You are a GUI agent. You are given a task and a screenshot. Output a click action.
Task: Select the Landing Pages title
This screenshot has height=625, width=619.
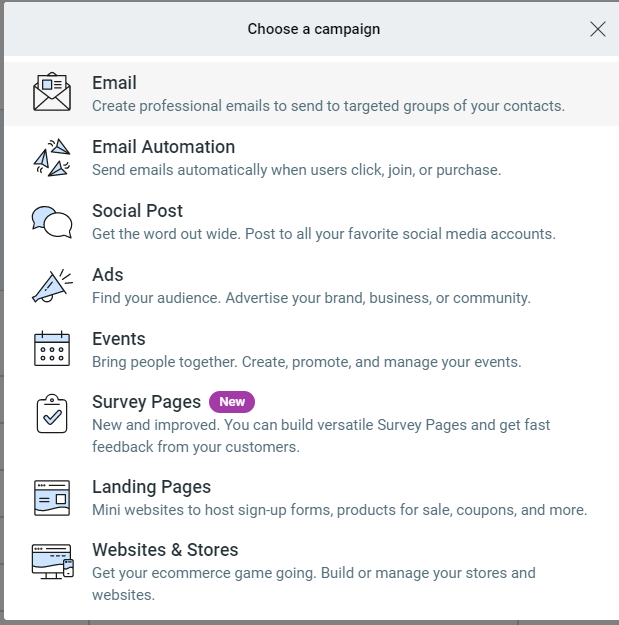(x=151, y=487)
